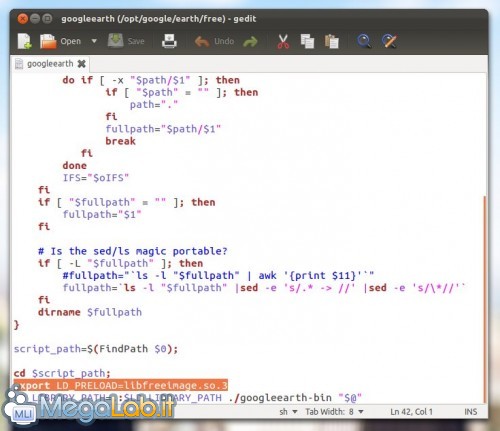This screenshot has width=500, height=431.
Task: Open Find with the magnifier icon
Action: point(364,41)
